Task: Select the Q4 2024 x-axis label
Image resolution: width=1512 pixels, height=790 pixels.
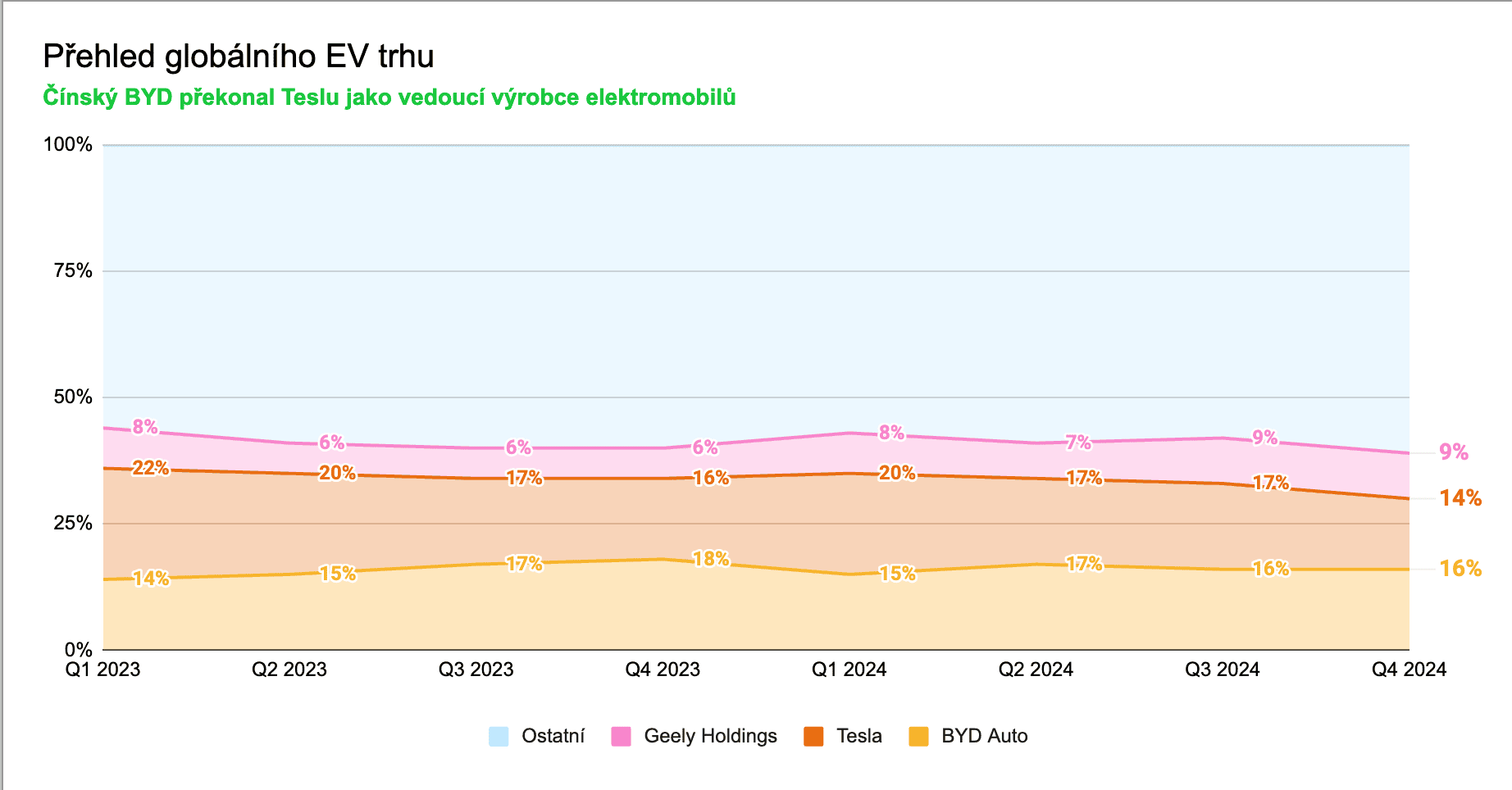Action: [1408, 670]
